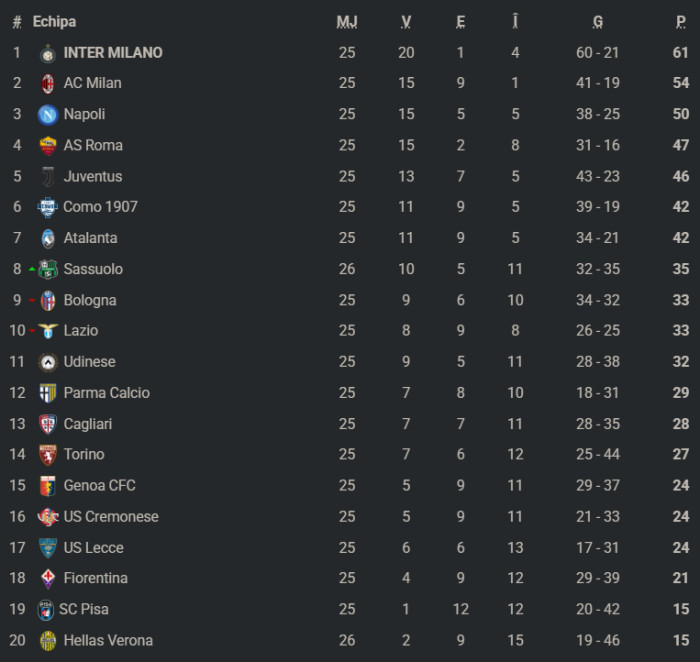Click the G goals column header
700x662 pixels.
(598, 22)
